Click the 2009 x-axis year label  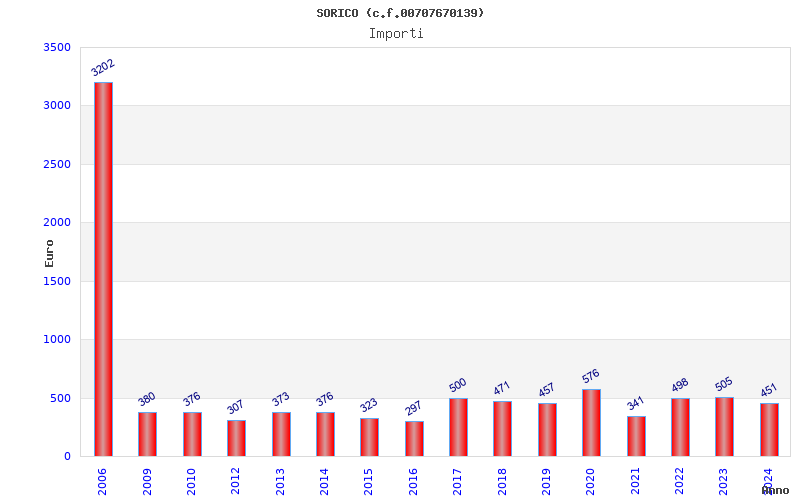pyautogui.click(x=147, y=482)
